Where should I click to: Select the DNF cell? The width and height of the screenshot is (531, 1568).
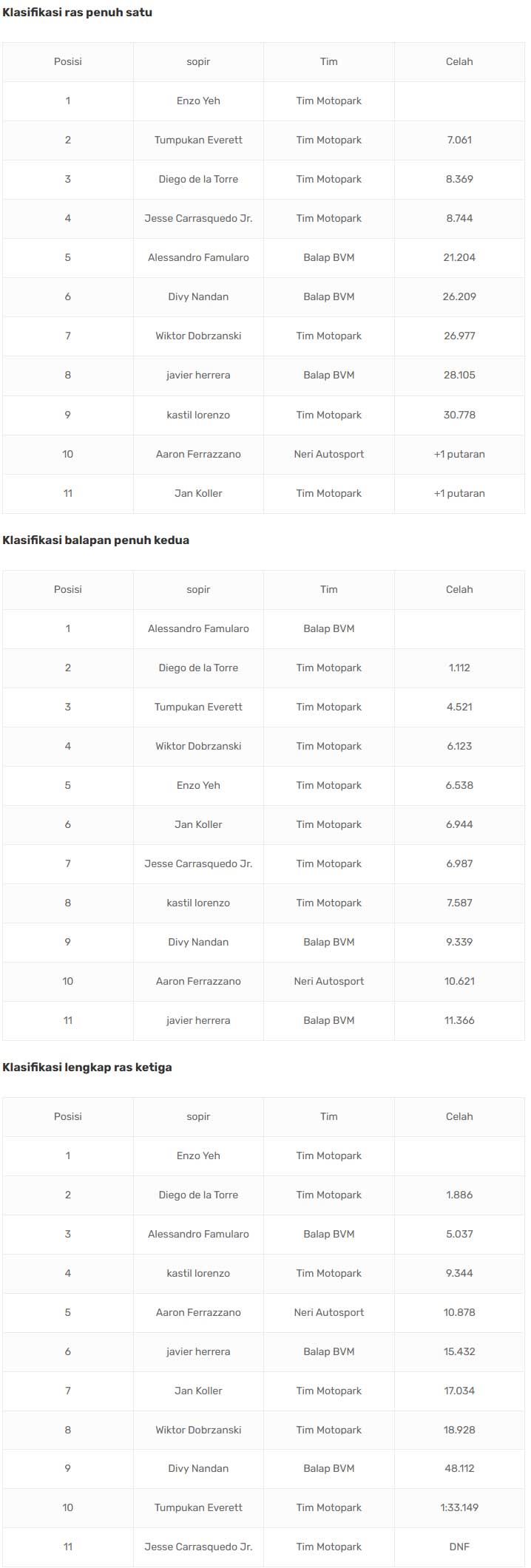point(459,1547)
